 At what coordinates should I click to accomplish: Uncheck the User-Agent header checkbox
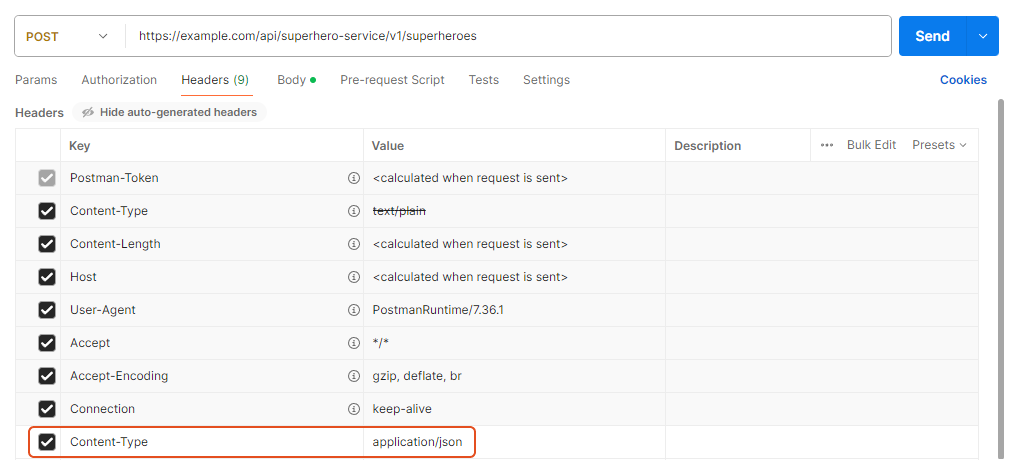[47, 310]
